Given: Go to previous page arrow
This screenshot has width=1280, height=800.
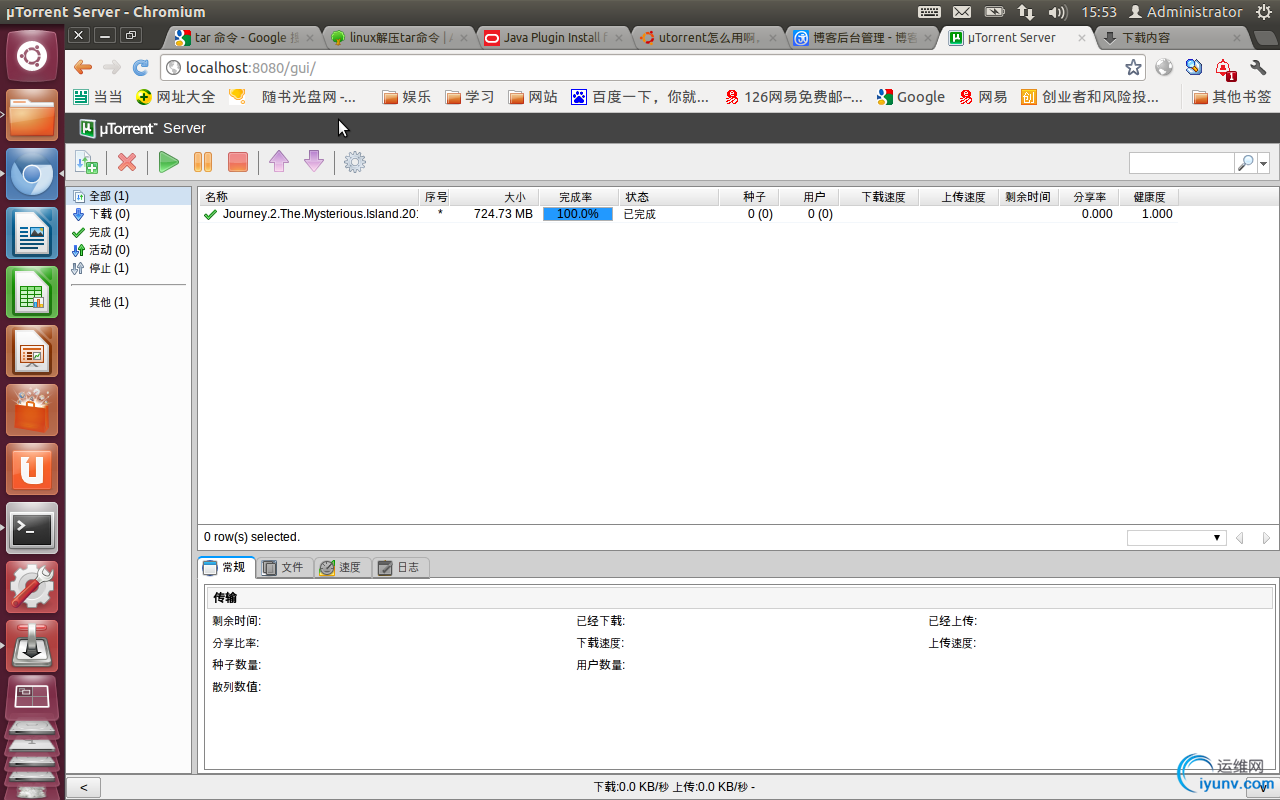Looking at the screenshot, I should pyautogui.click(x=1240, y=538).
